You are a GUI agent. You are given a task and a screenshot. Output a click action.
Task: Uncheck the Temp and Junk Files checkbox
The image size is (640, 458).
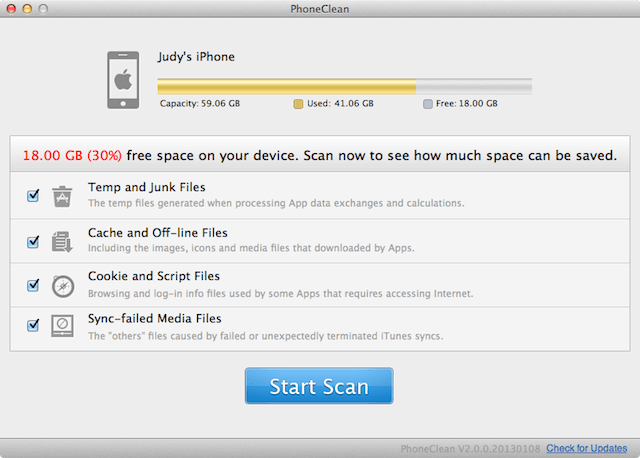click(33, 196)
